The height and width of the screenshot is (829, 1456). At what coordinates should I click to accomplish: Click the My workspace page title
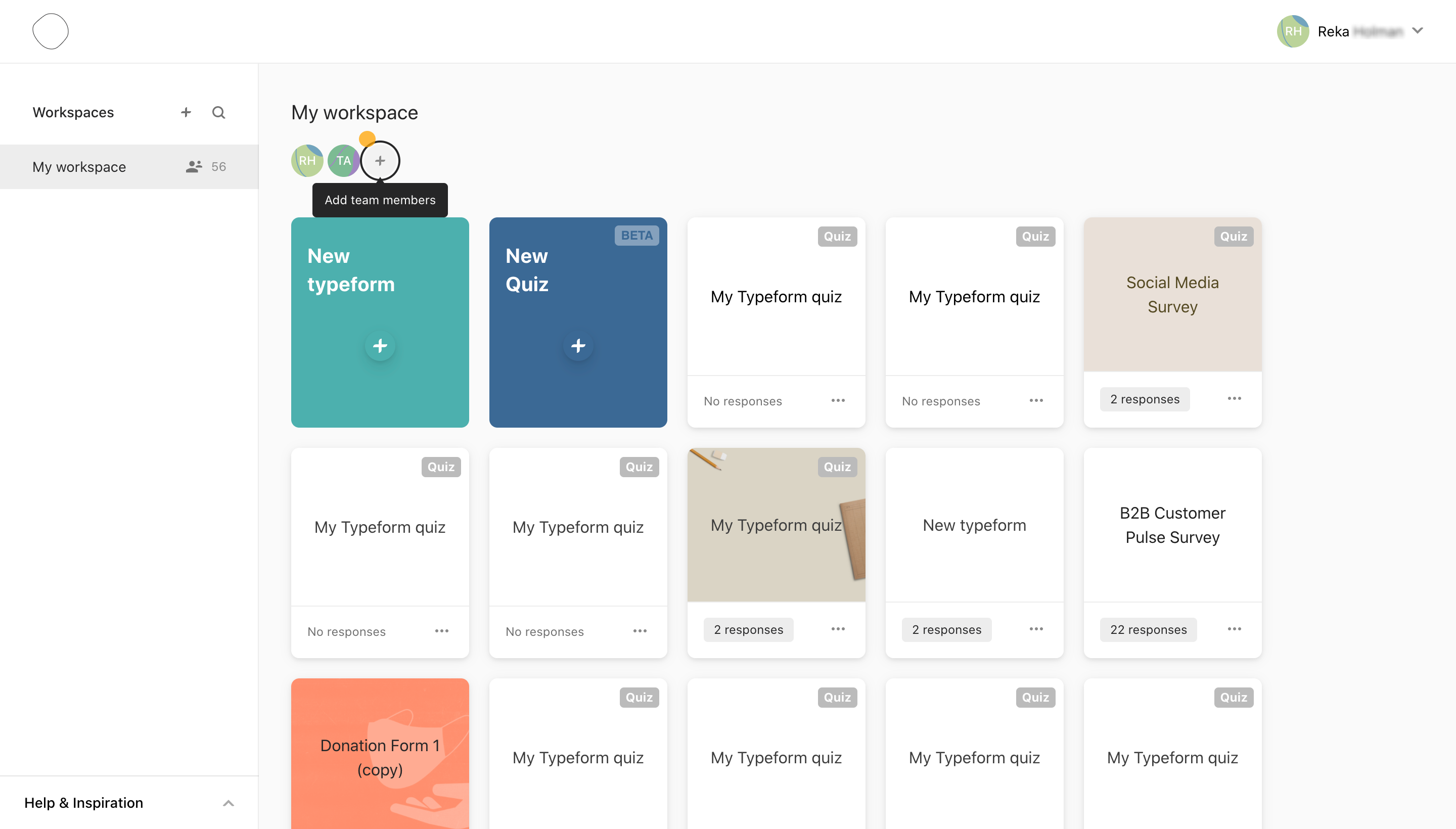pyautogui.click(x=354, y=113)
